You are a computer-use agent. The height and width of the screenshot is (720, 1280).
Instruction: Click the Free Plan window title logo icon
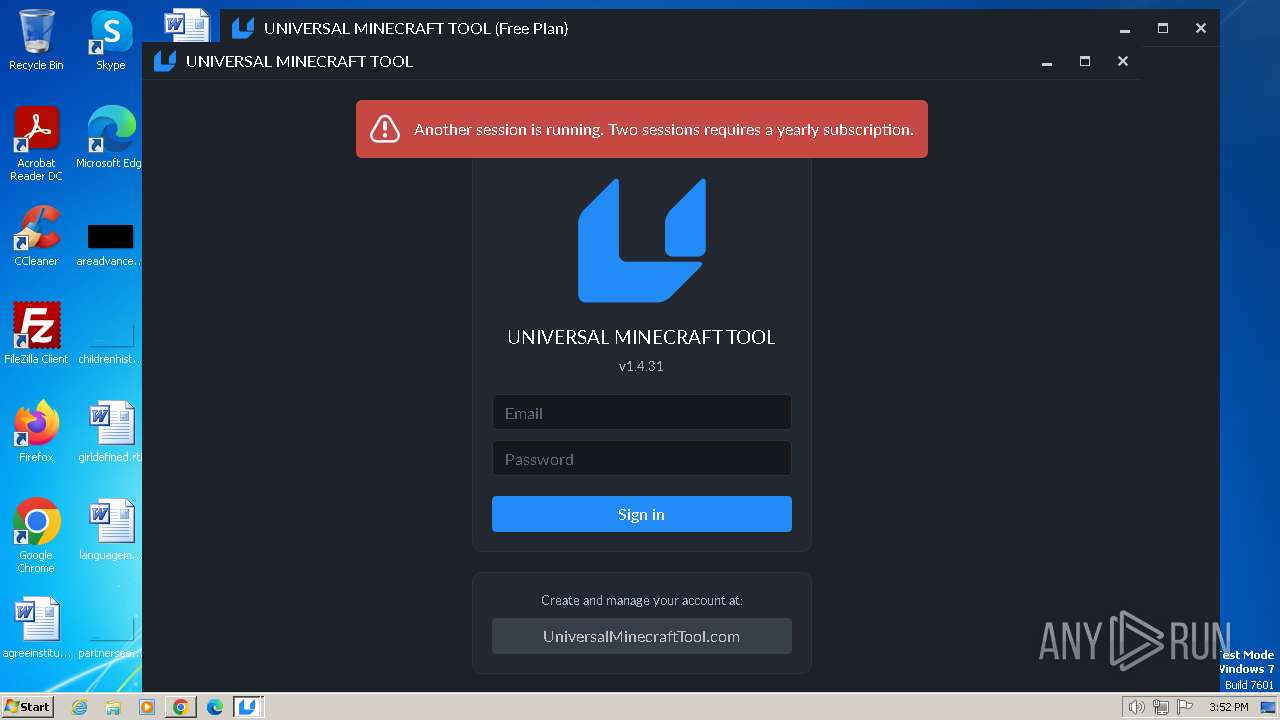click(243, 28)
